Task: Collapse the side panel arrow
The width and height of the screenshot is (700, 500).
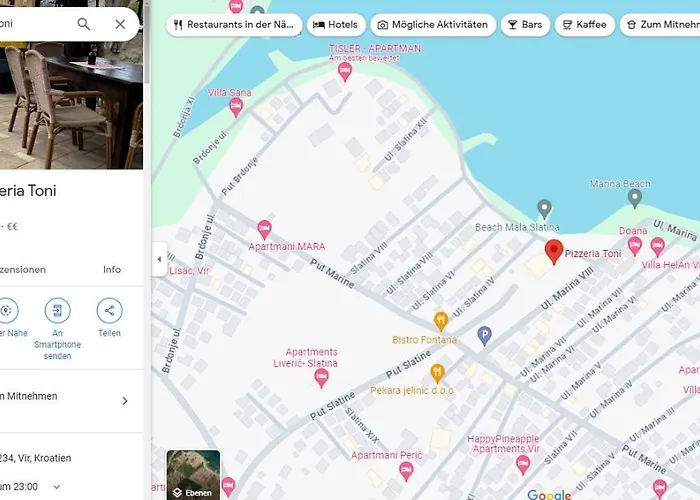Action: (159, 259)
